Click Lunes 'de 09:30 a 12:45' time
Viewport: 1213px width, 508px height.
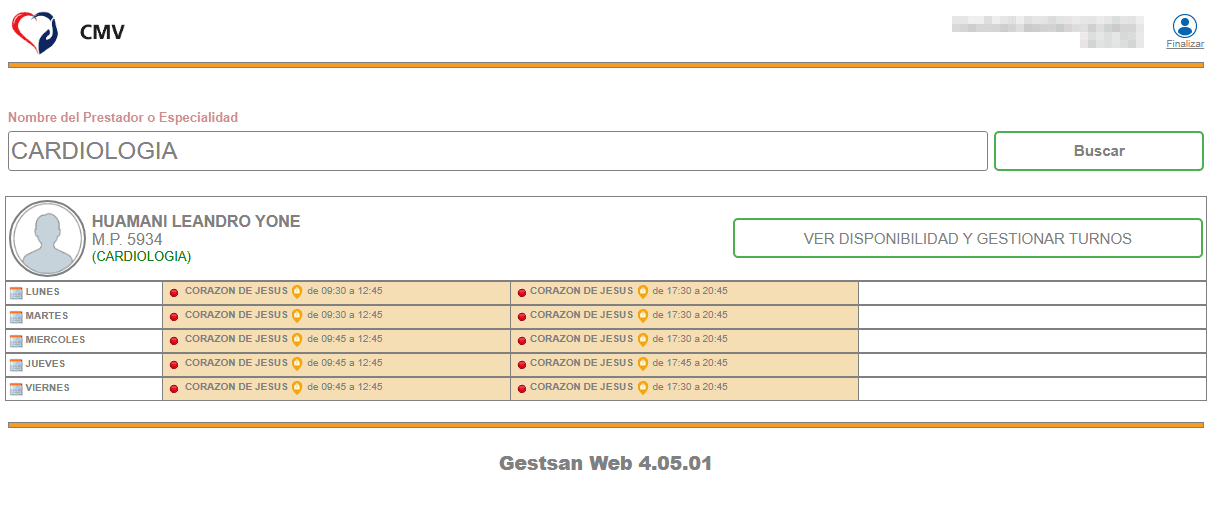[345, 291]
